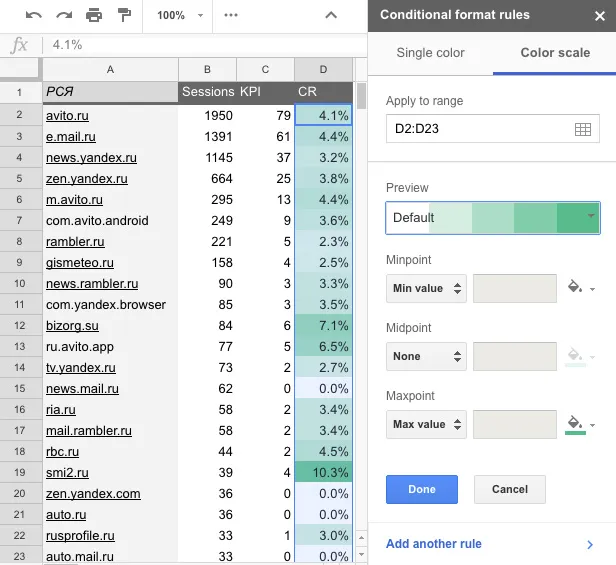
Task: Open the tv.yandex.ru link
Action: click(x=81, y=368)
